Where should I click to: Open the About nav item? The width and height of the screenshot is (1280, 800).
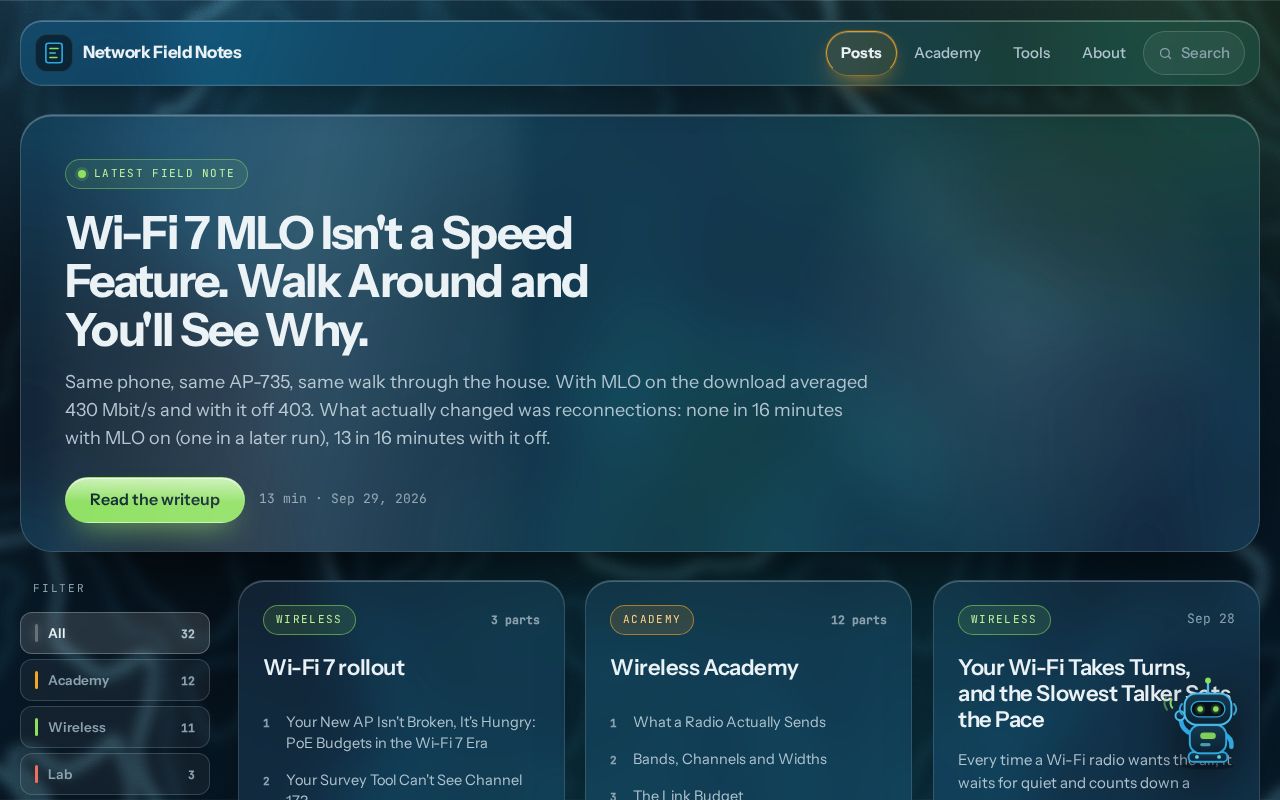[x=1104, y=53]
